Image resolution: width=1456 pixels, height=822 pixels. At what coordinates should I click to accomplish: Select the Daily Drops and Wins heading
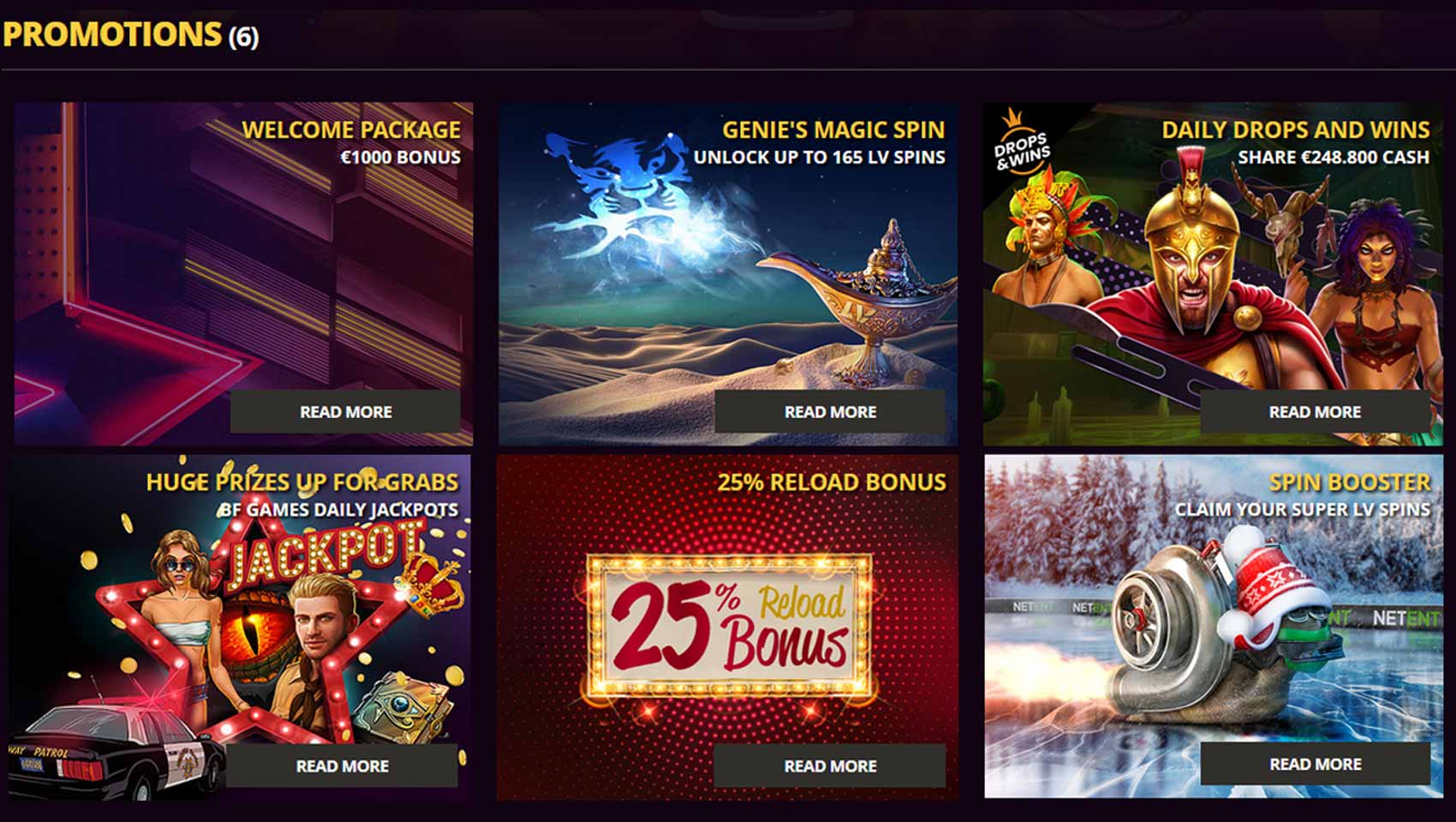pos(1296,130)
